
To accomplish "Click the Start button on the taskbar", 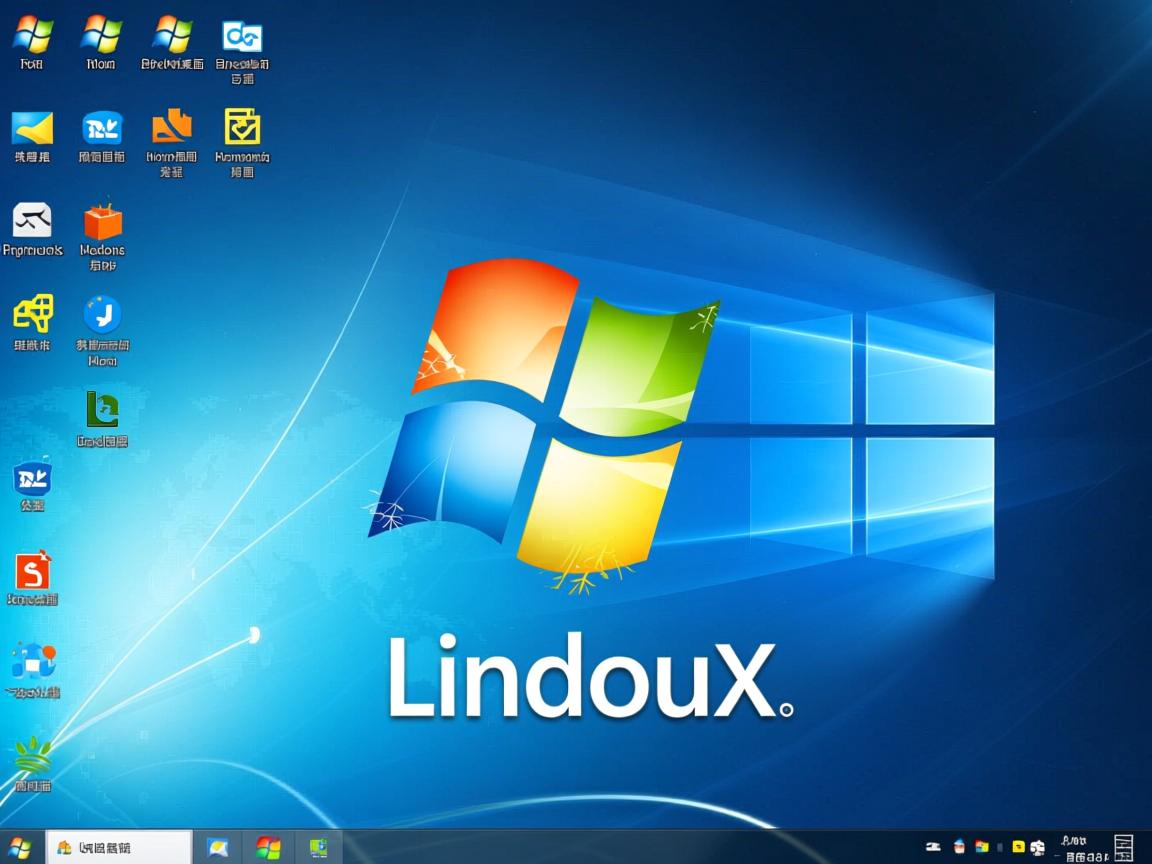I will pyautogui.click(x=16, y=847).
